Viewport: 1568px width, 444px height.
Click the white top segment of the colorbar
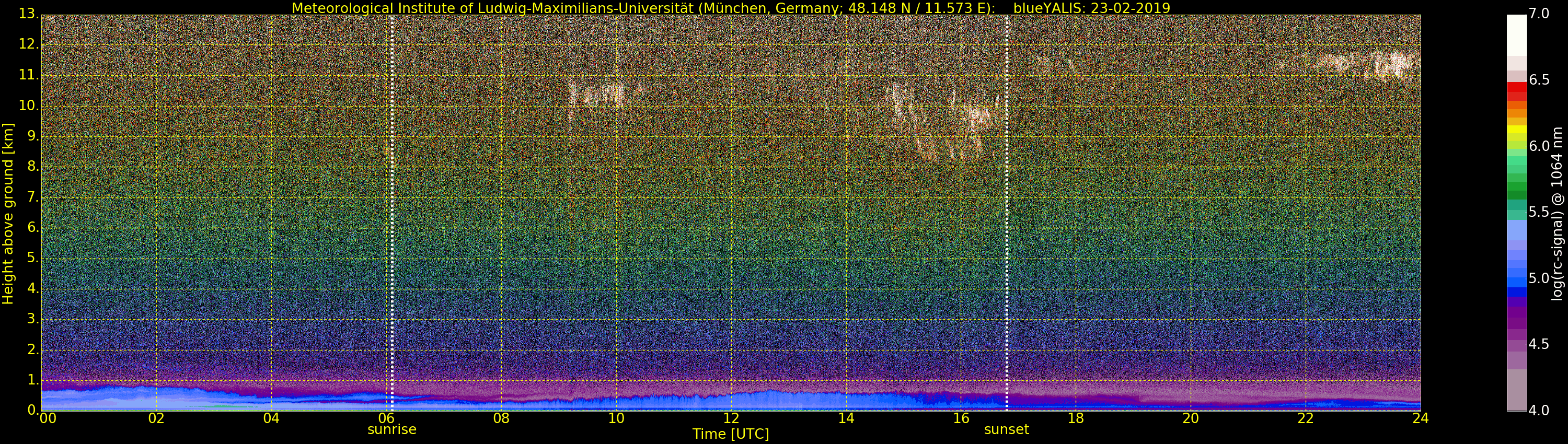[x=1516, y=36]
